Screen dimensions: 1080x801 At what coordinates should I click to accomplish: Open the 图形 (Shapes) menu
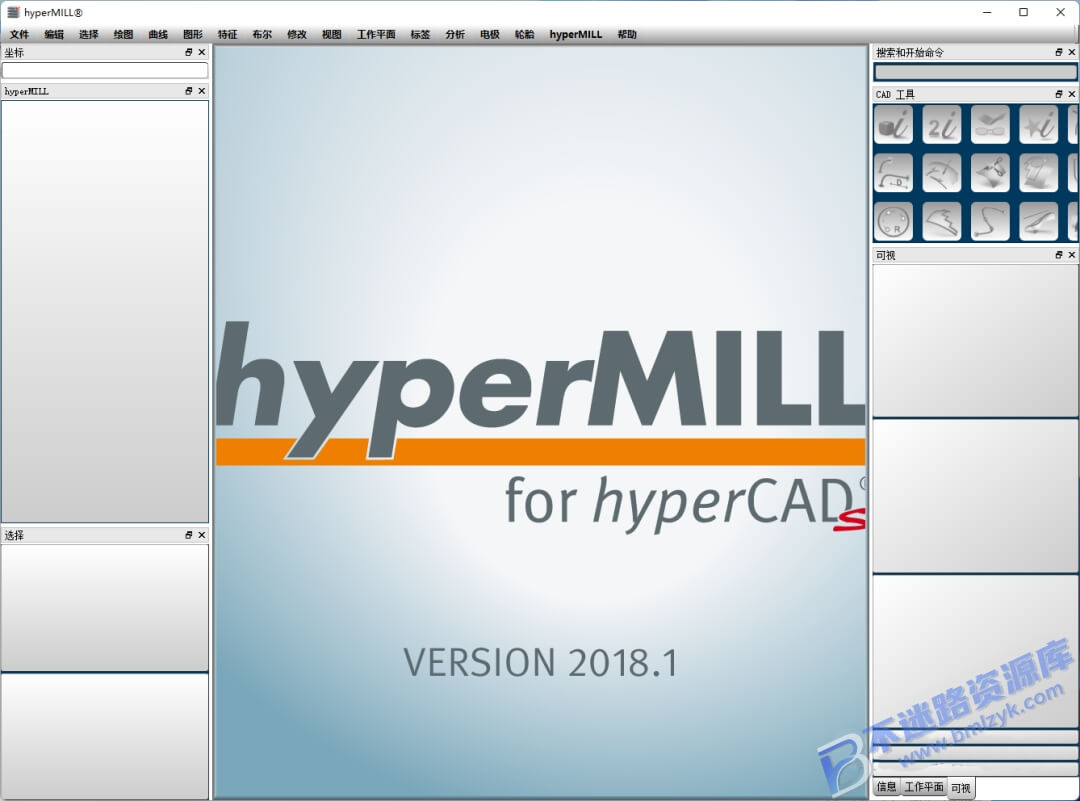coord(193,34)
